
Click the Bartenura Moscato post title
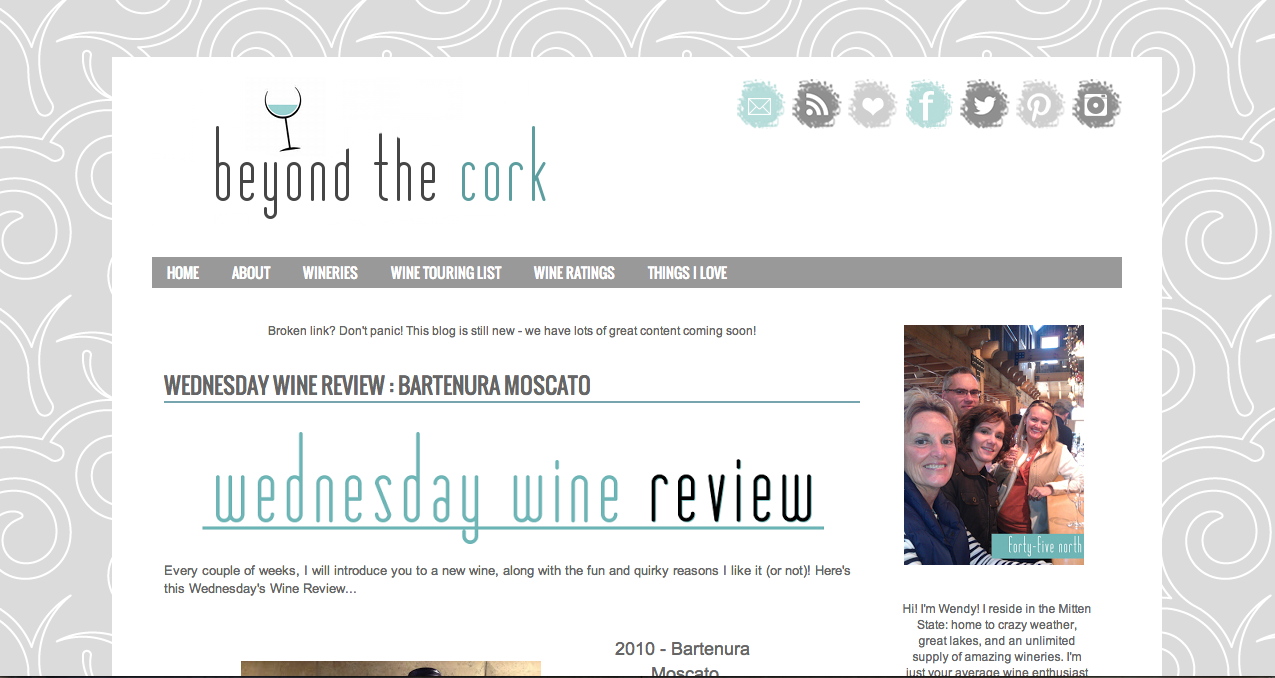pos(377,385)
